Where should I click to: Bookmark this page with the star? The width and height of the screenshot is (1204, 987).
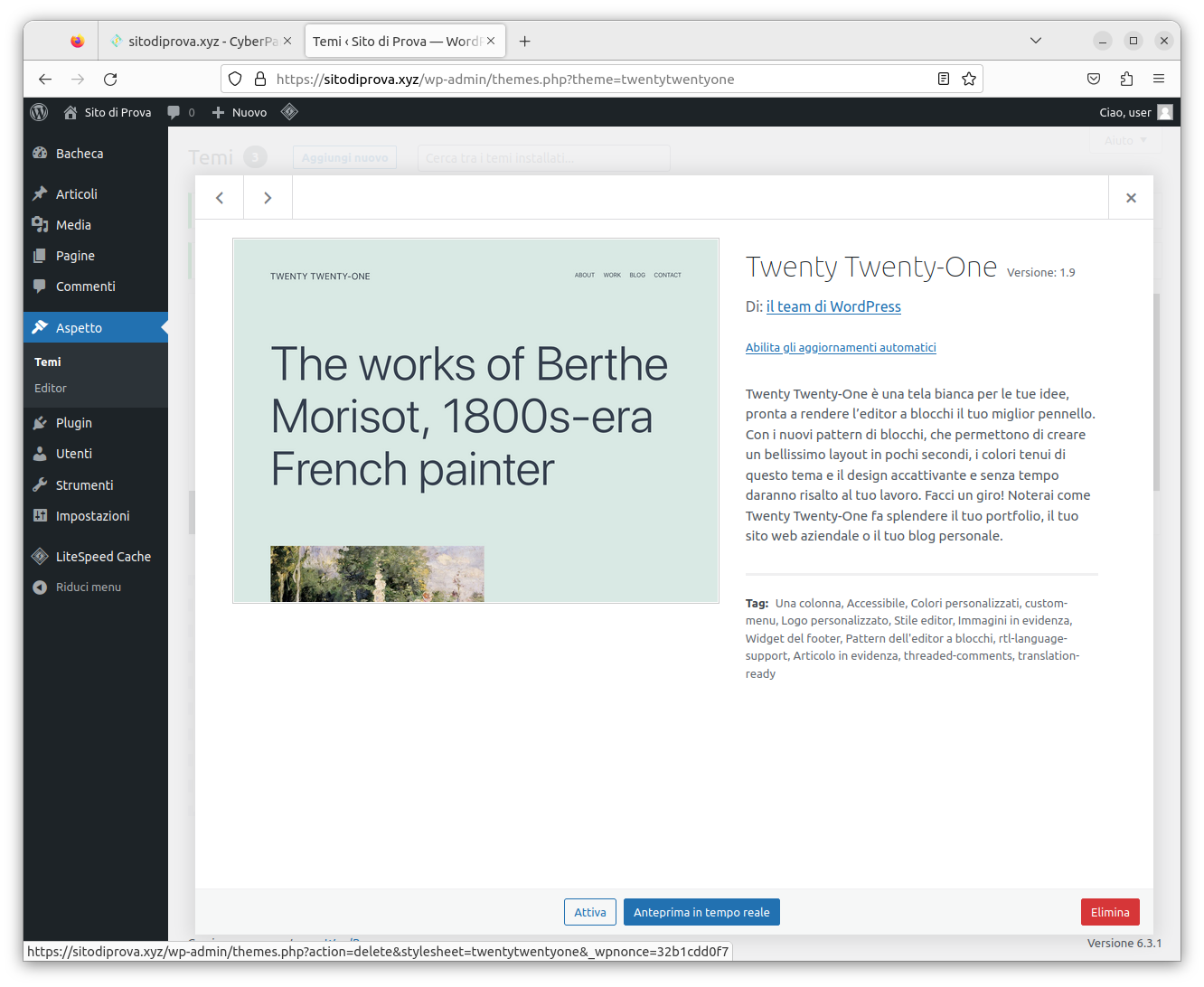pos(969,80)
